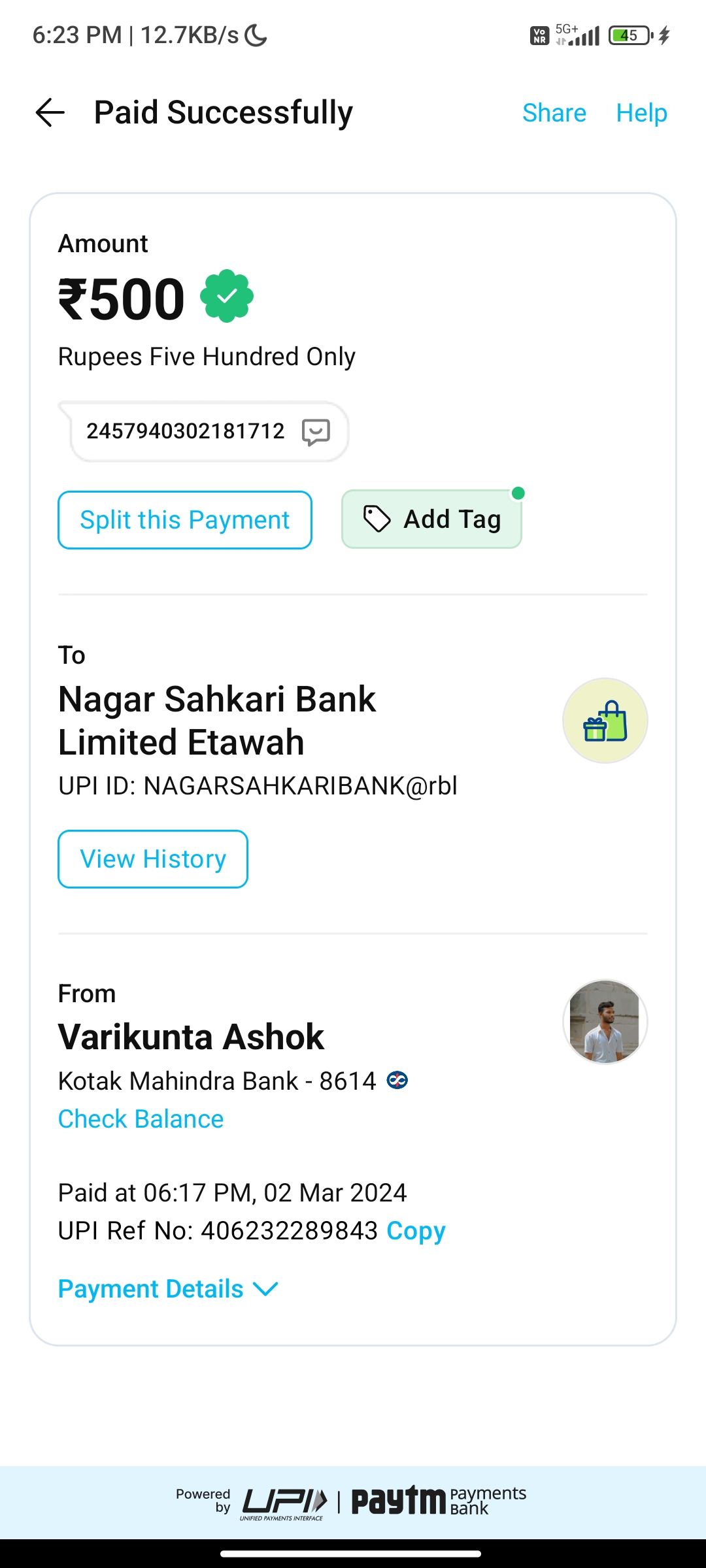Open the Share option

click(x=554, y=113)
